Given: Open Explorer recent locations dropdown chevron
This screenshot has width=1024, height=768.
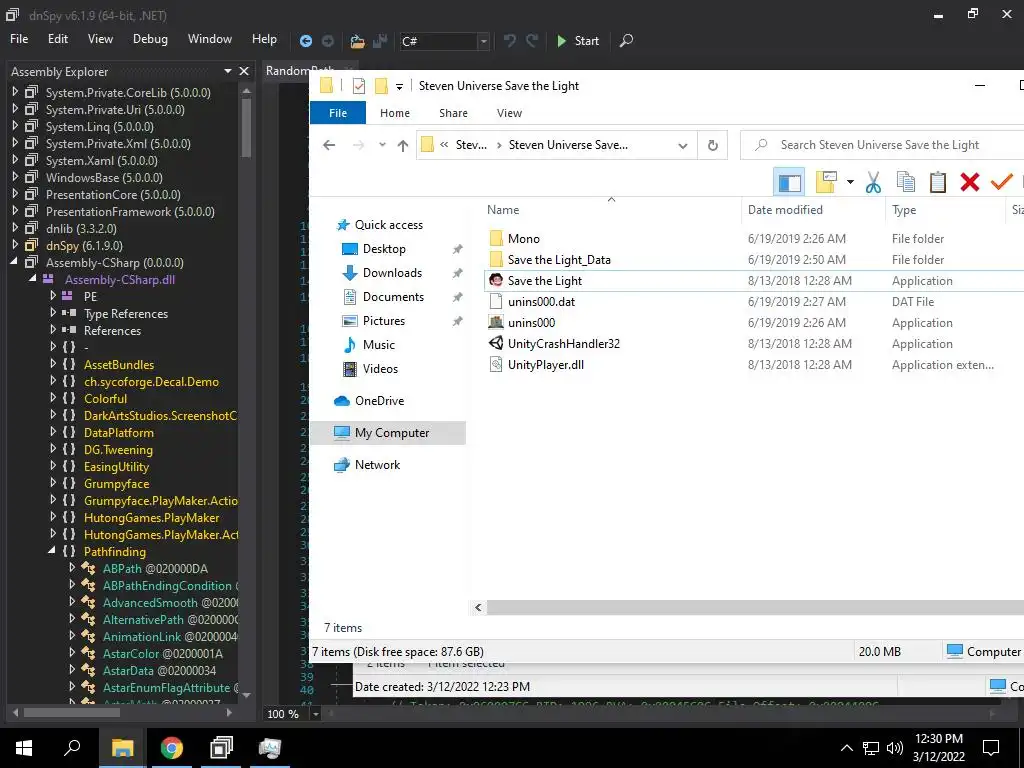Looking at the screenshot, I should (382, 145).
